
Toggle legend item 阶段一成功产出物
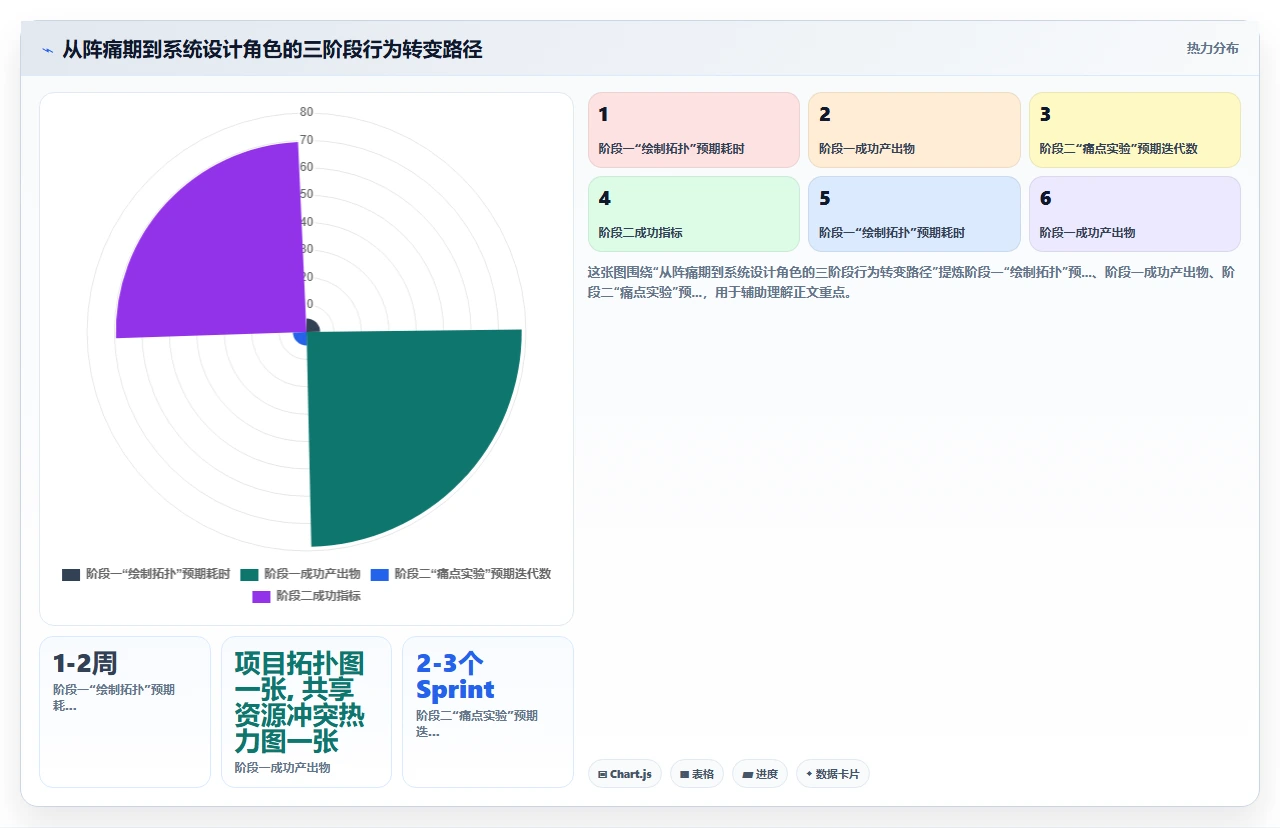300,574
